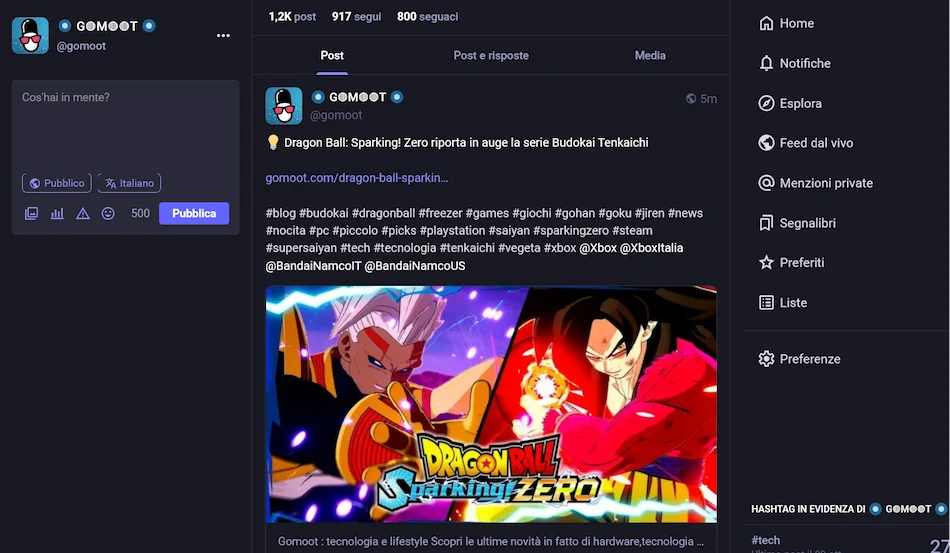The height and width of the screenshot is (553, 950).
Task: Switch to the Post e risposte tab
Action: [x=491, y=56]
